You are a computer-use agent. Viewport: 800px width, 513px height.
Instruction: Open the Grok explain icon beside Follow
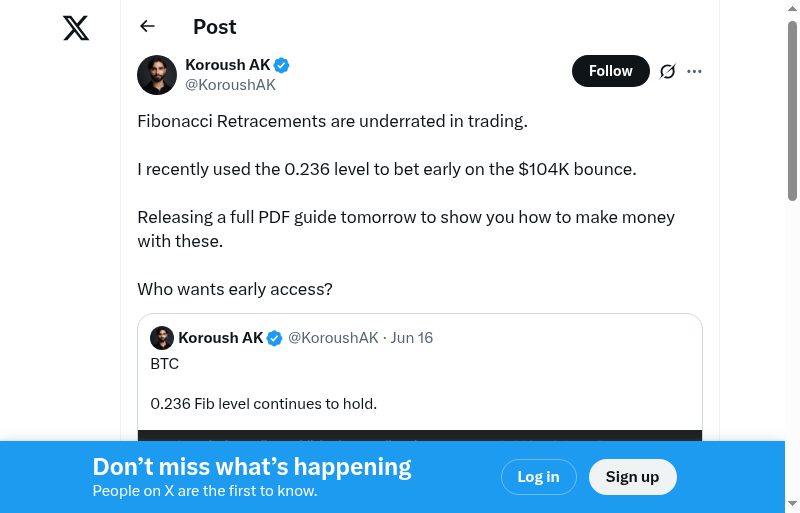(668, 71)
